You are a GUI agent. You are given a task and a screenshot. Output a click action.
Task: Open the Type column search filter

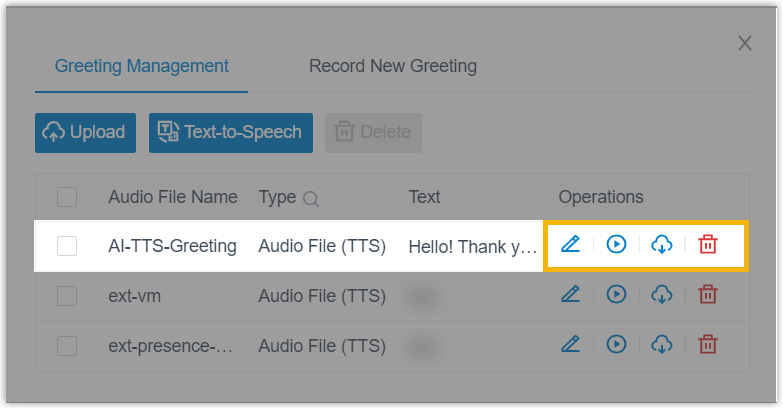pyautogui.click(x=311, y=199)
